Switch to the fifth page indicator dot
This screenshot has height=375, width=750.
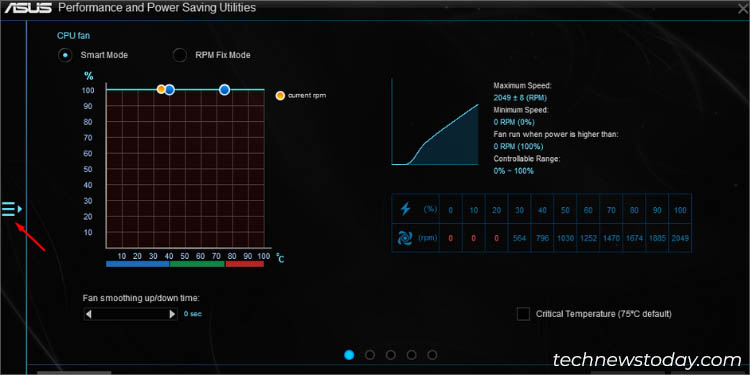click(432, 355)
